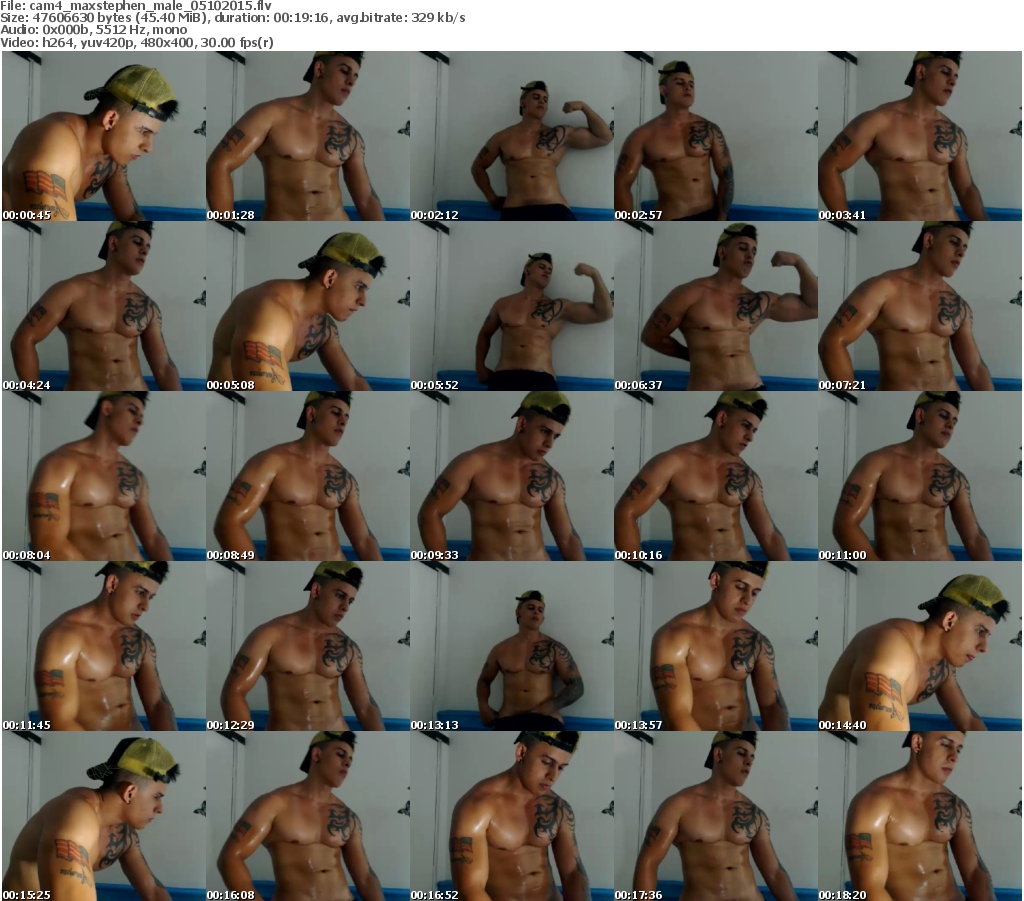Pick the preview frame at 00:08:04
1024x901 pixels.
(x=104, y=476)
